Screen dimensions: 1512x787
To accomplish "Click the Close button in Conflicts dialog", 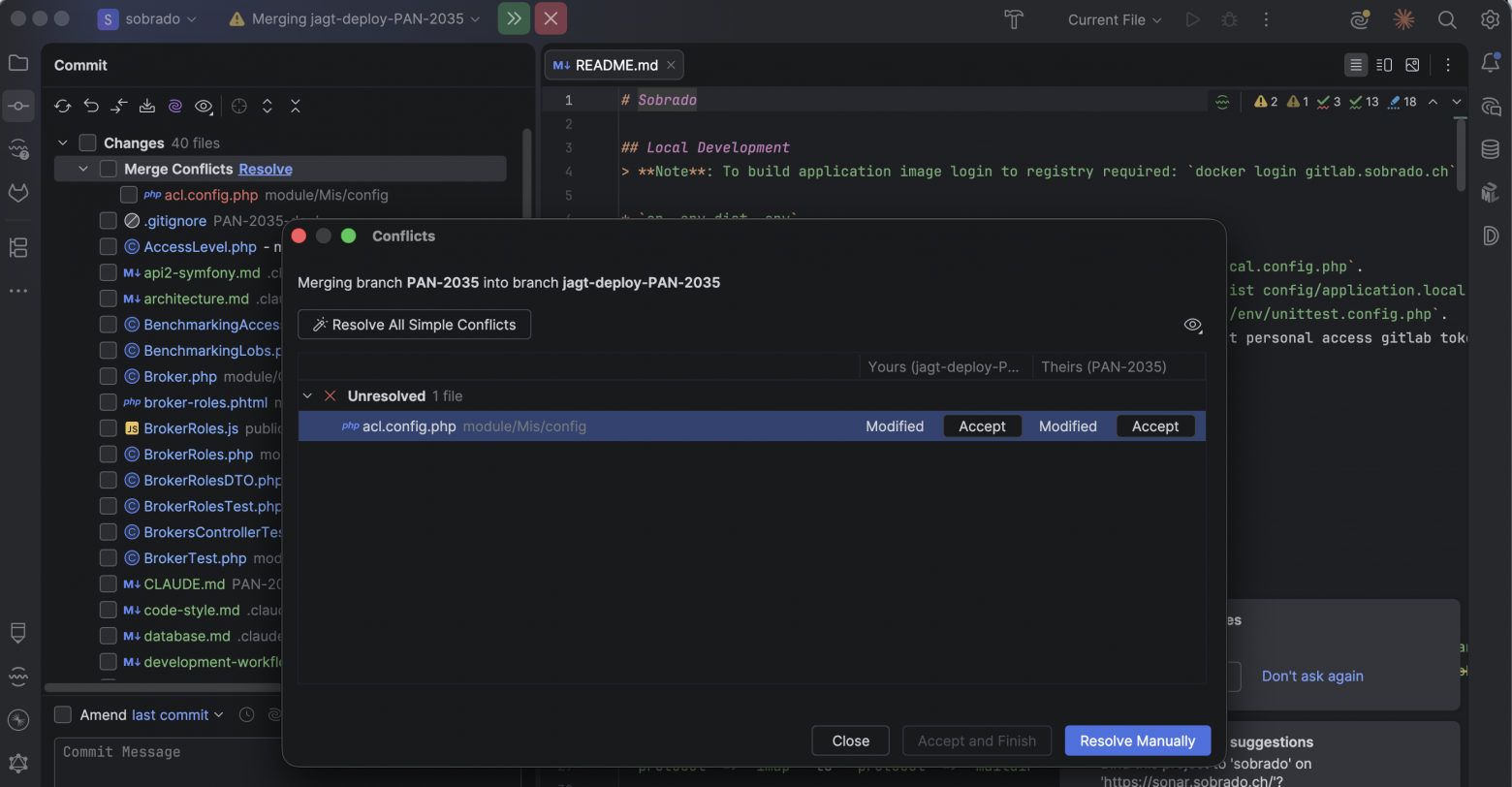I will (850, 740).
